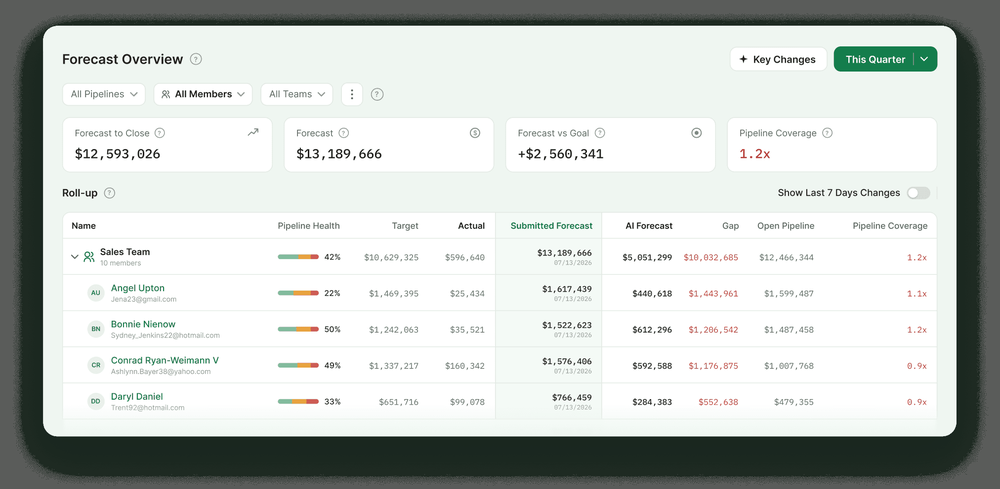Open the three-dot more options menu

[x=352, y=94]
